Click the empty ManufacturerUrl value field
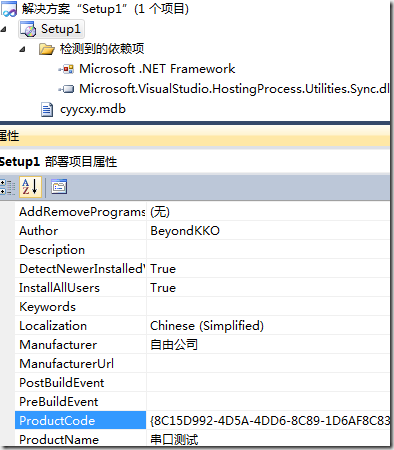 268,364
